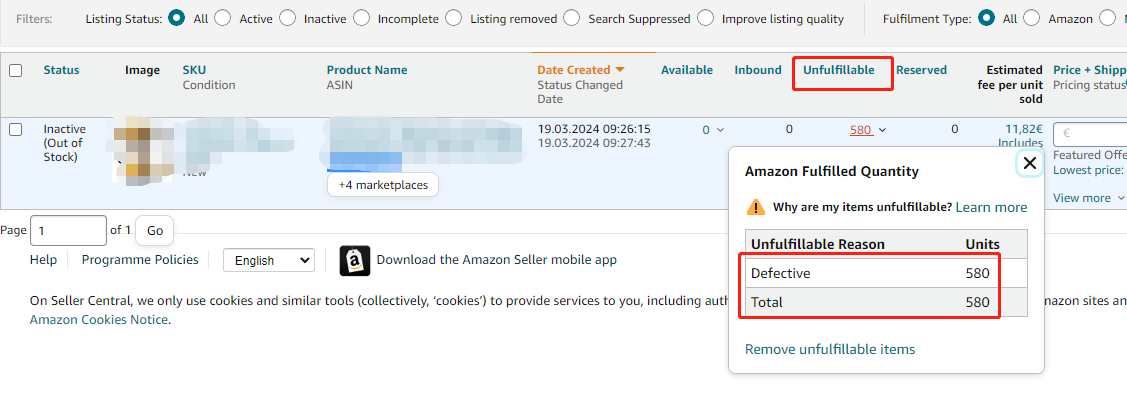Viewport: 1127px width, 402px height.
Task: Collapse the Unfulfillable 580 chevron
Action: coord(883,130)
